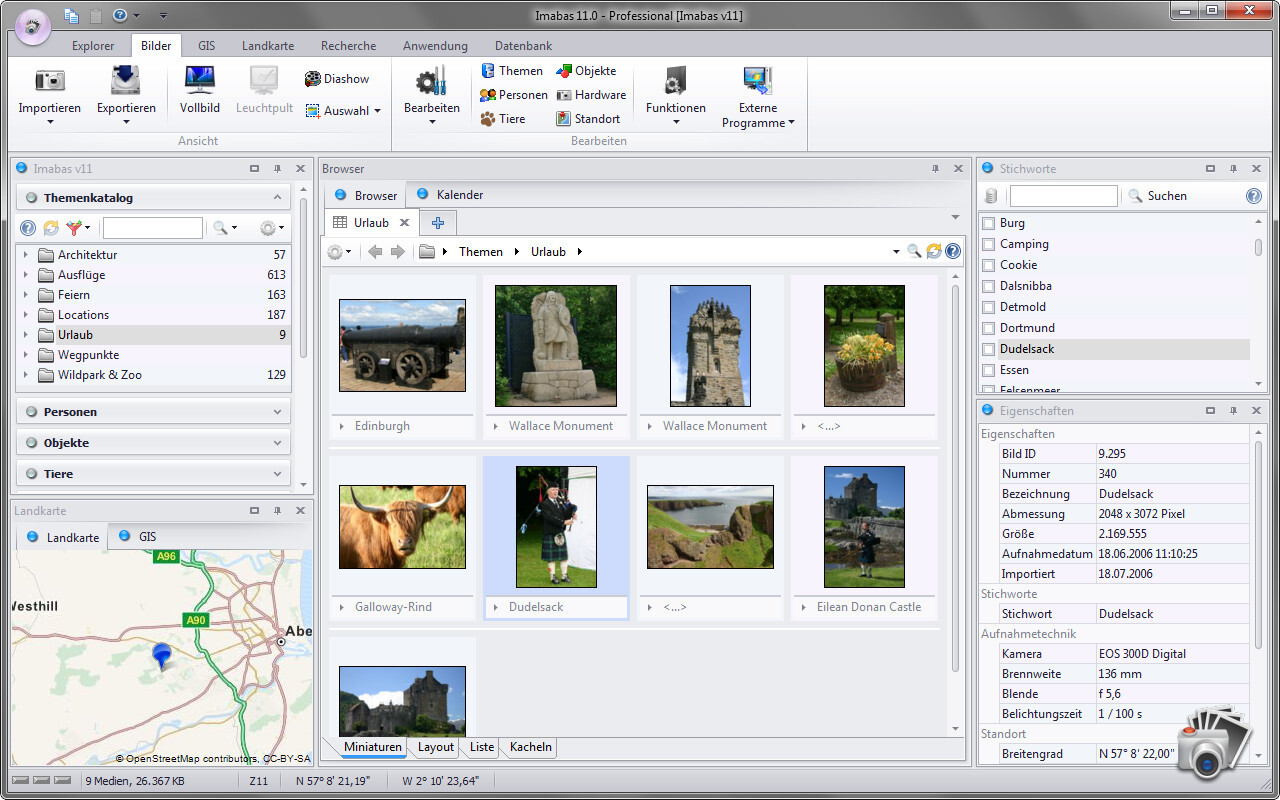Screen dimensions: 1280x800
Task: Navigate forward in the browser path bar
Action: point(398,252)
